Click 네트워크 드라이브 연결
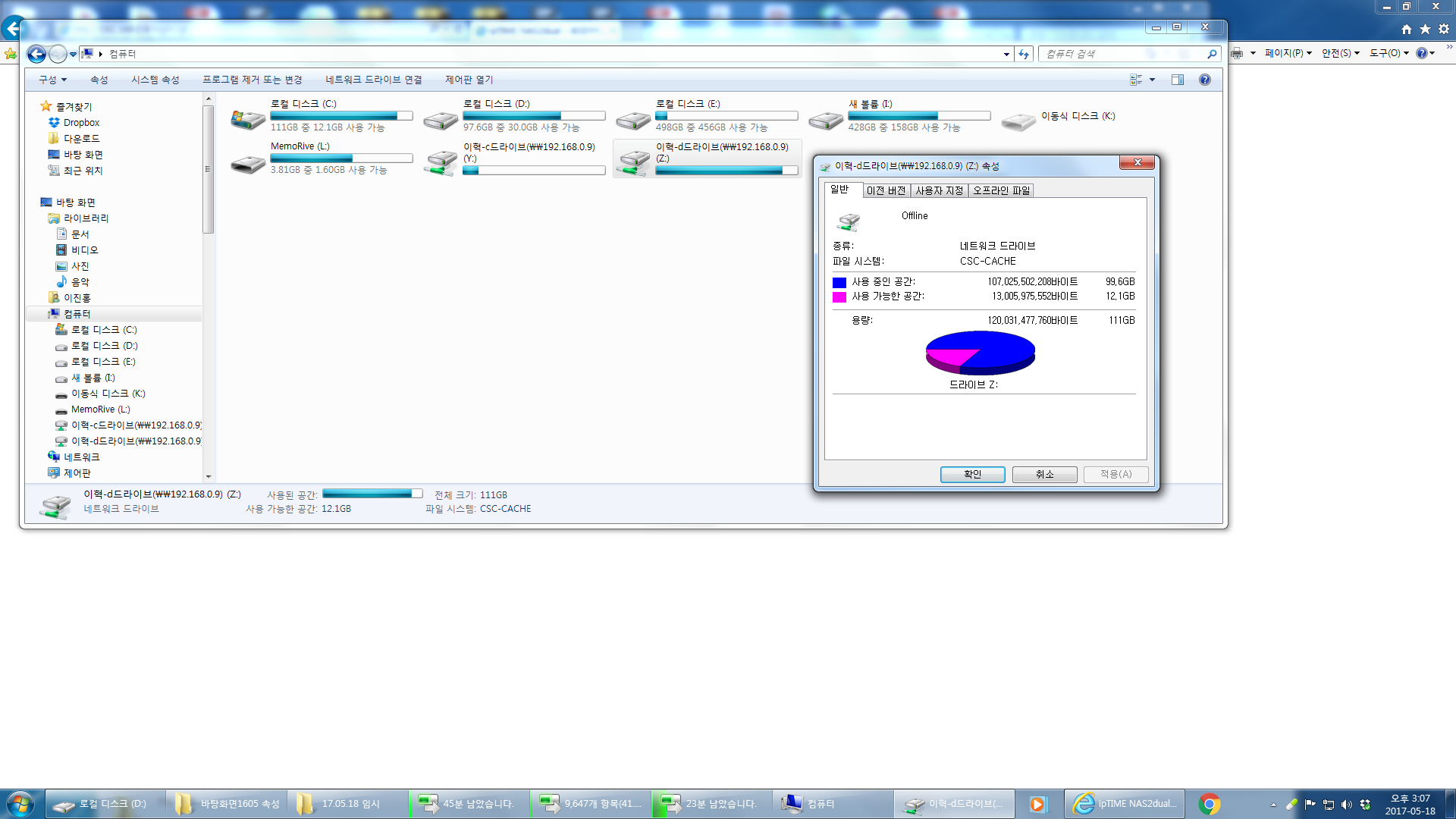This screenshot has width=1456, height=819. (x=374, y=80)
